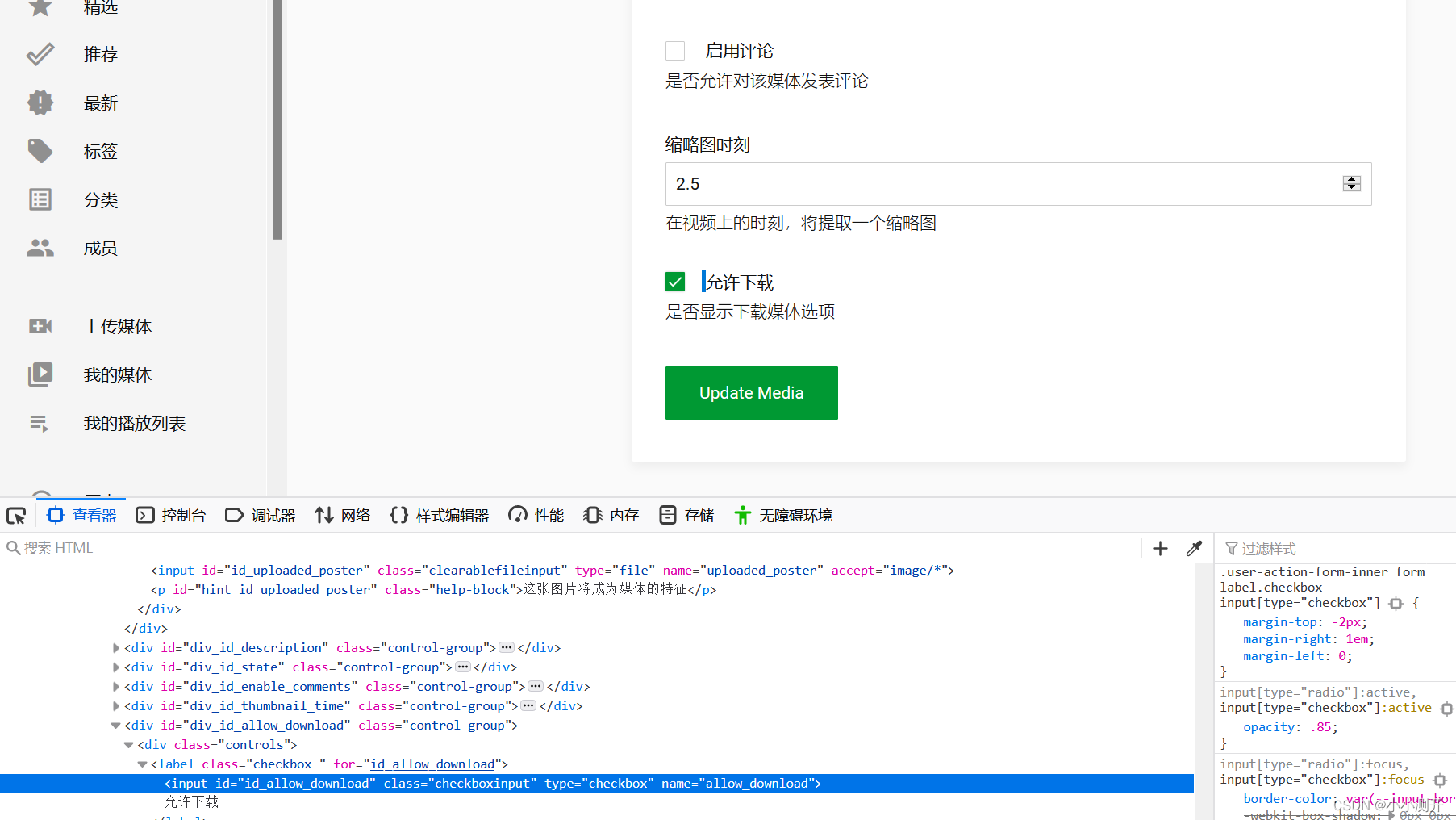Screen dimensions: 1456x820
Task: Expand the div_id_description node
Action: pos(116,647)
